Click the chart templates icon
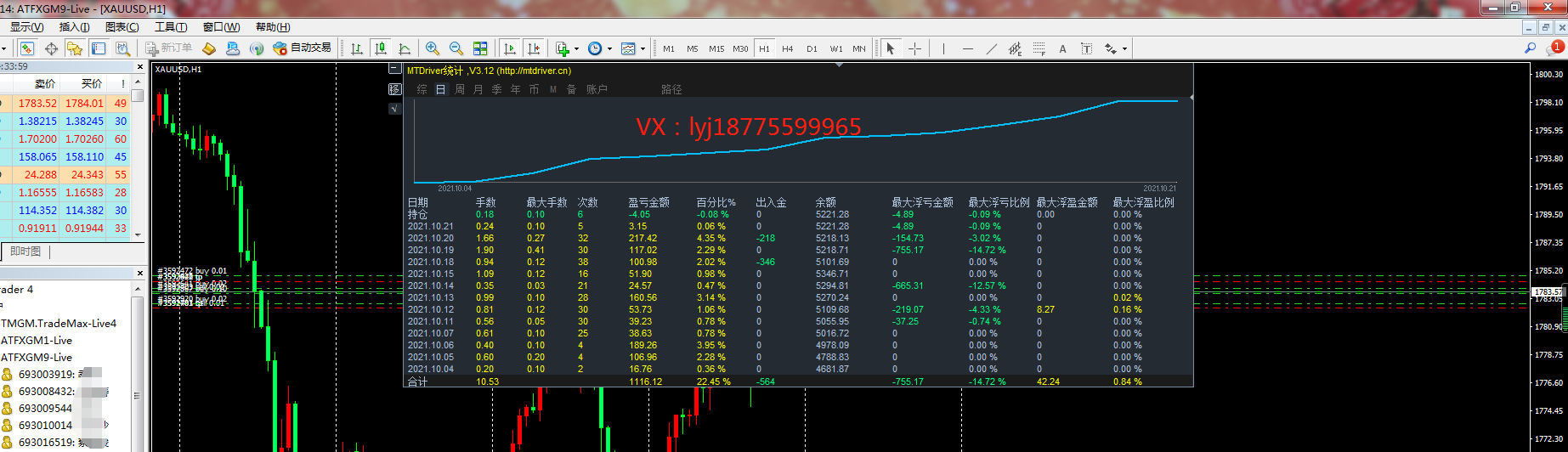The image size is (1568, 452). (628, 48)
